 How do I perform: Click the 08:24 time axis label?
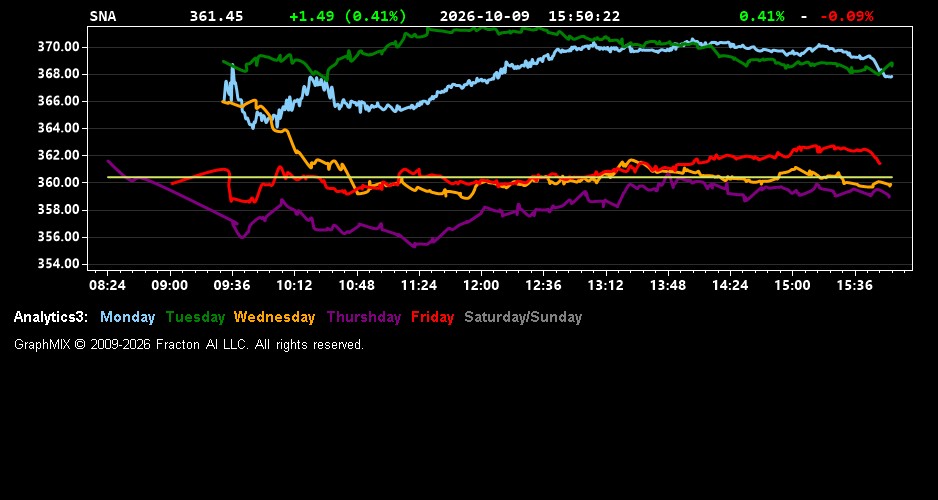pos(107,285)
